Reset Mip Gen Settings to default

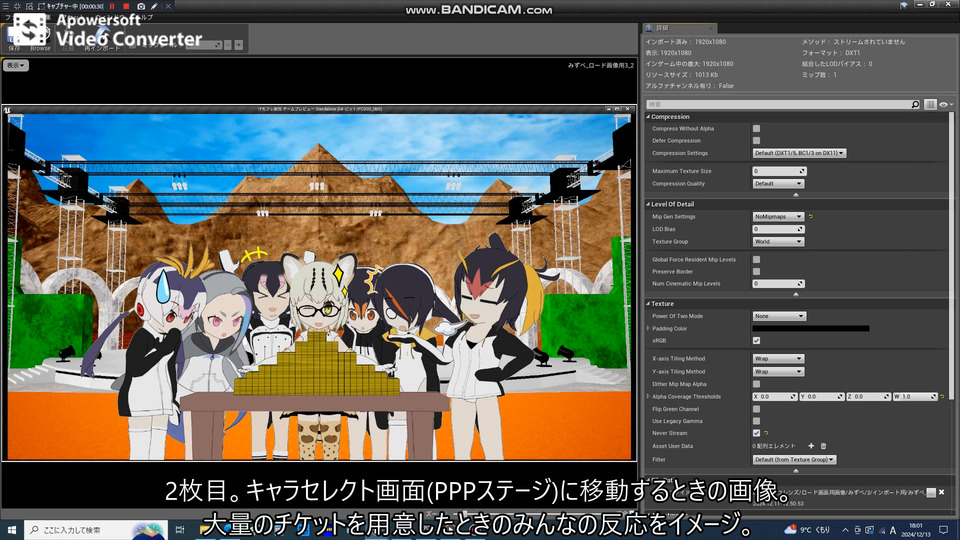coord(811,217)
